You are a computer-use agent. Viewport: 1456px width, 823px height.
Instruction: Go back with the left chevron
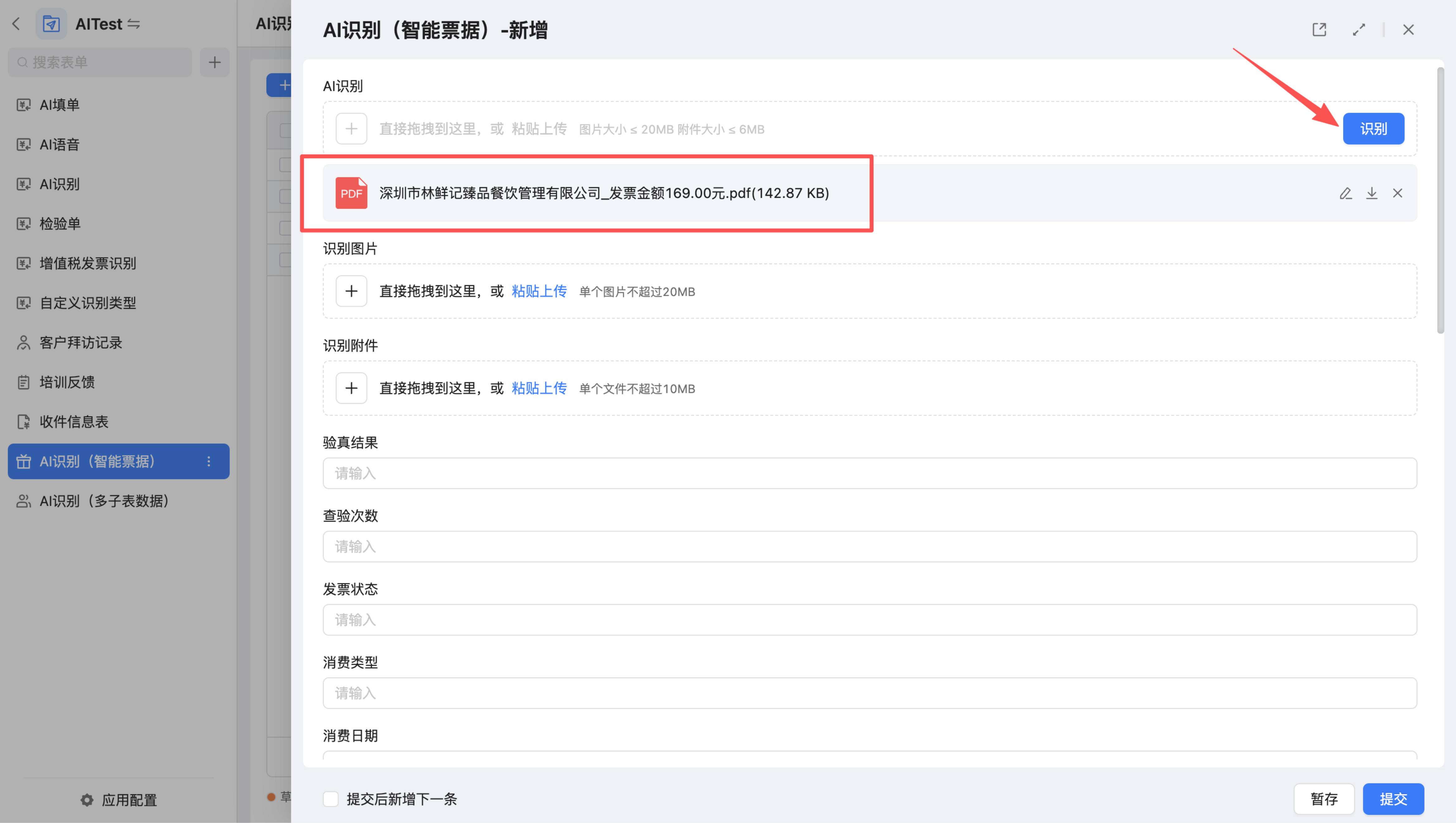click(x=16, y=24)
